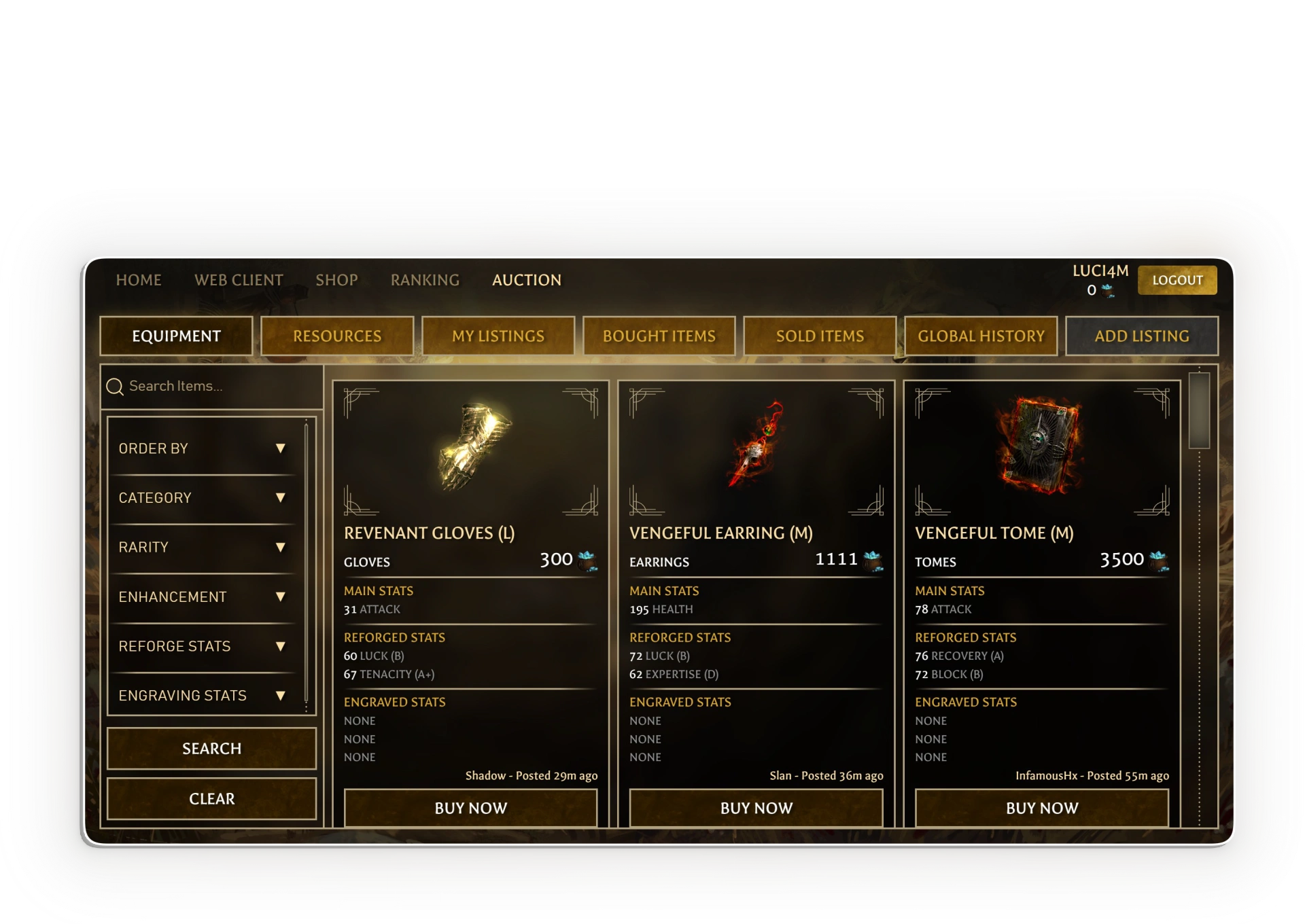Click crystal currency icon next to 300 price
Screen dimensions: 1305x924
point(587,561)
